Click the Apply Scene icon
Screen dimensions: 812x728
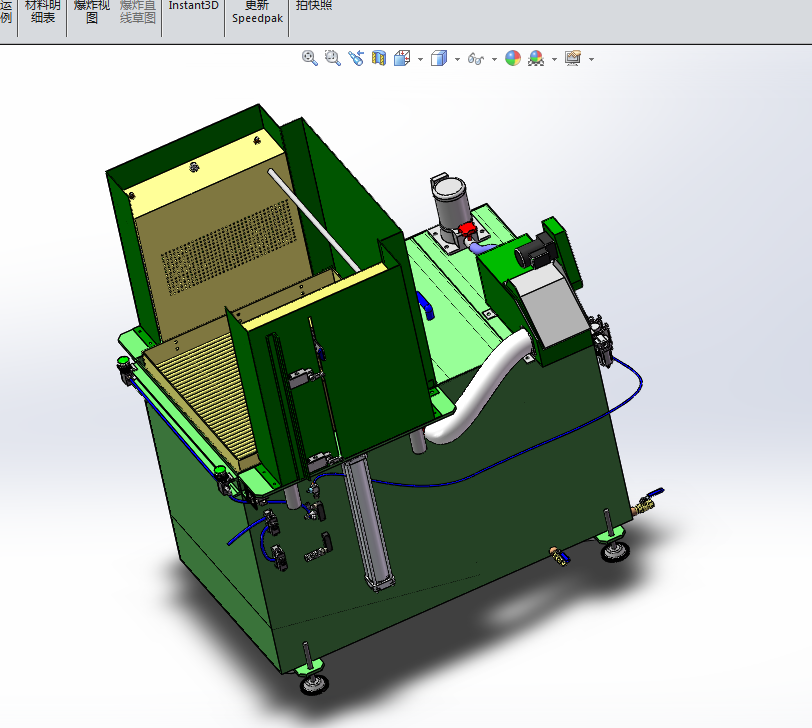536,58
